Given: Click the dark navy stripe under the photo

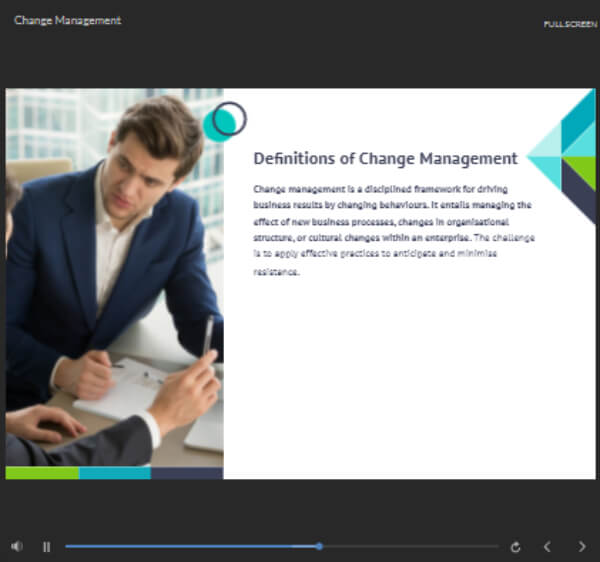Looking at the screenshot, I should pos(187,472).
